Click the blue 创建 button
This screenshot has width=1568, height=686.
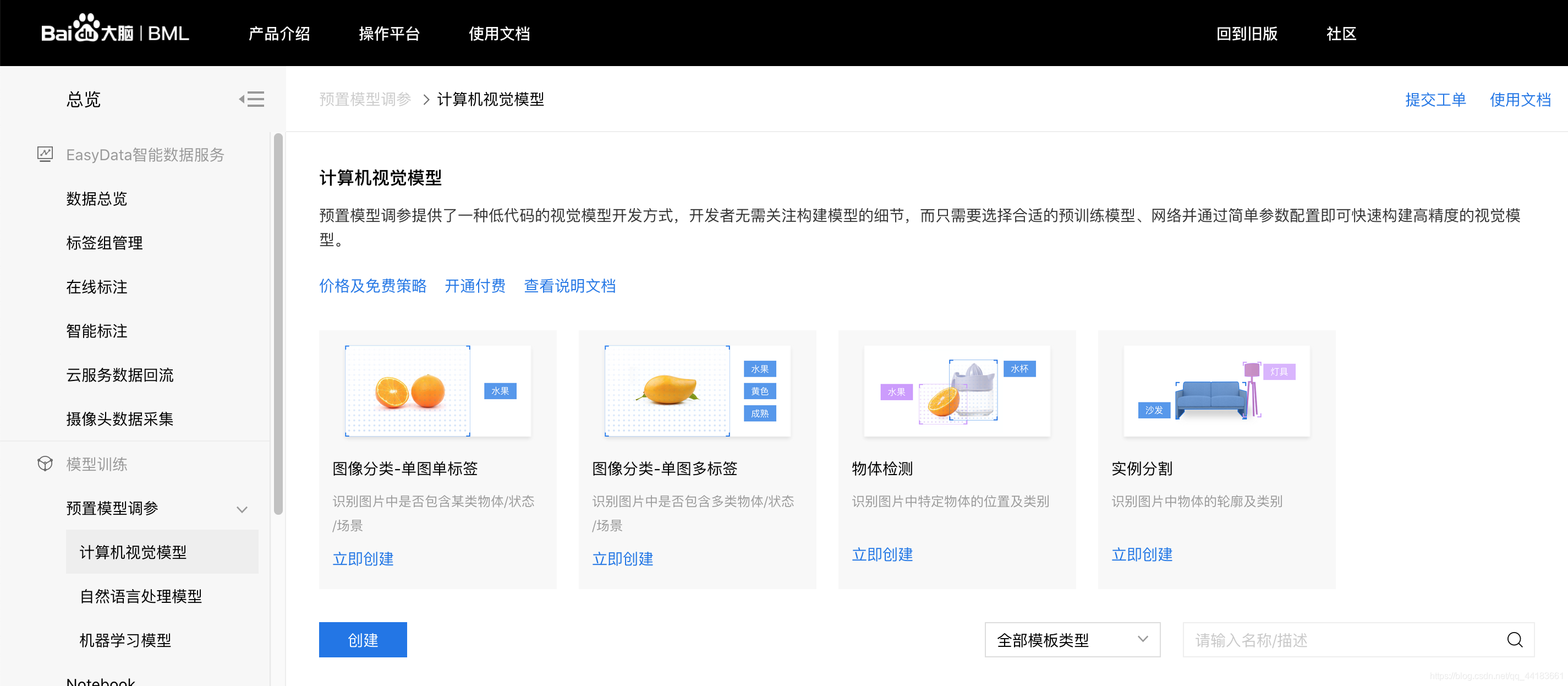coord(363,640)
